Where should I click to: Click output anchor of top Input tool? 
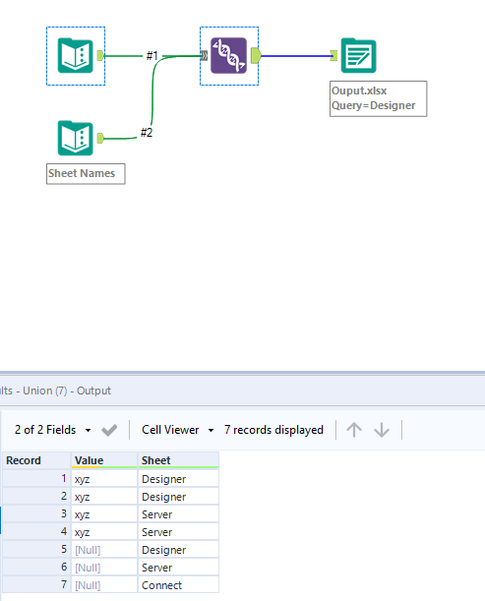pyautogui.click(x=100, y=56)
